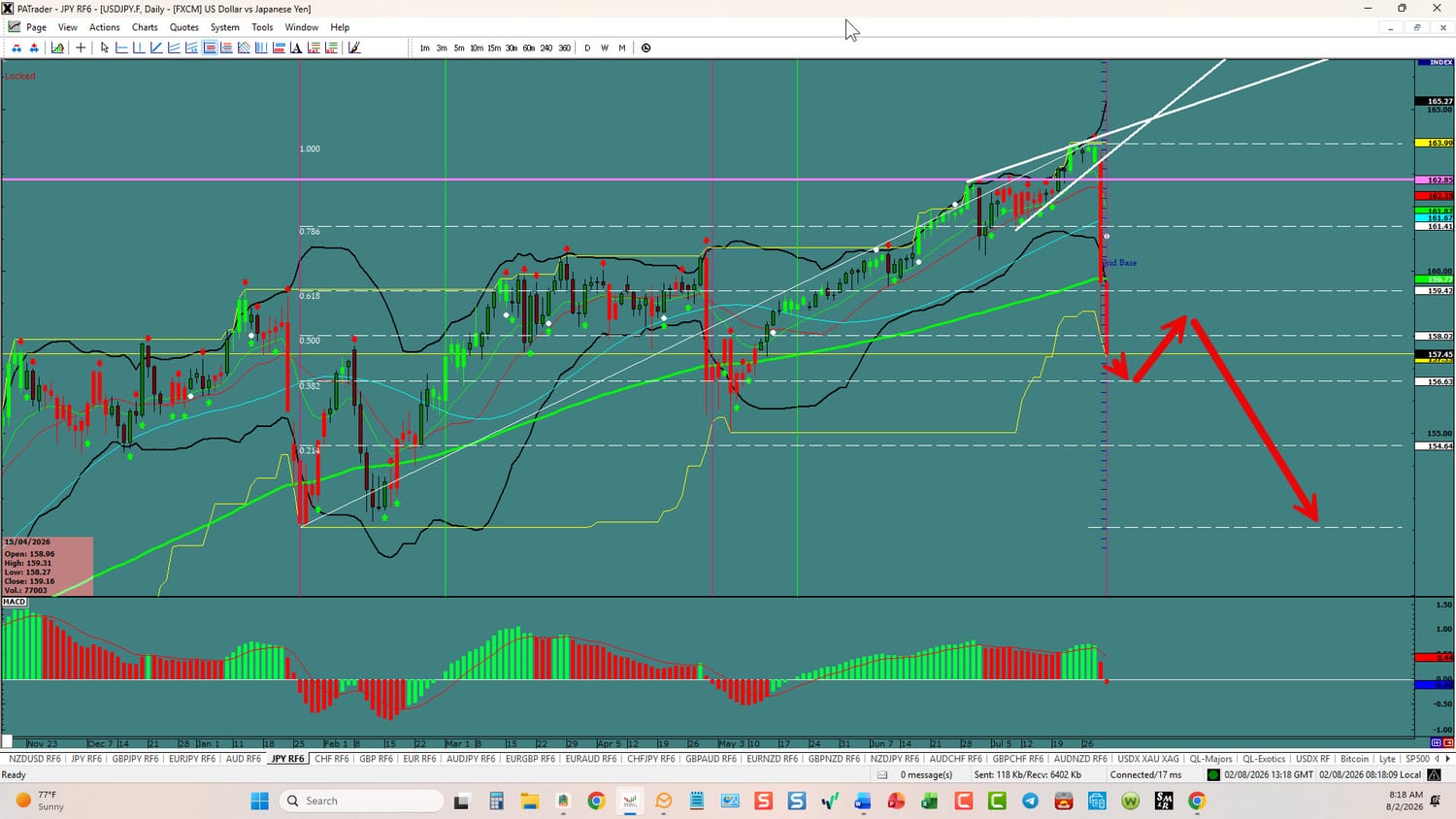Select the horizontal line drawing tool

tap(122, 48)
